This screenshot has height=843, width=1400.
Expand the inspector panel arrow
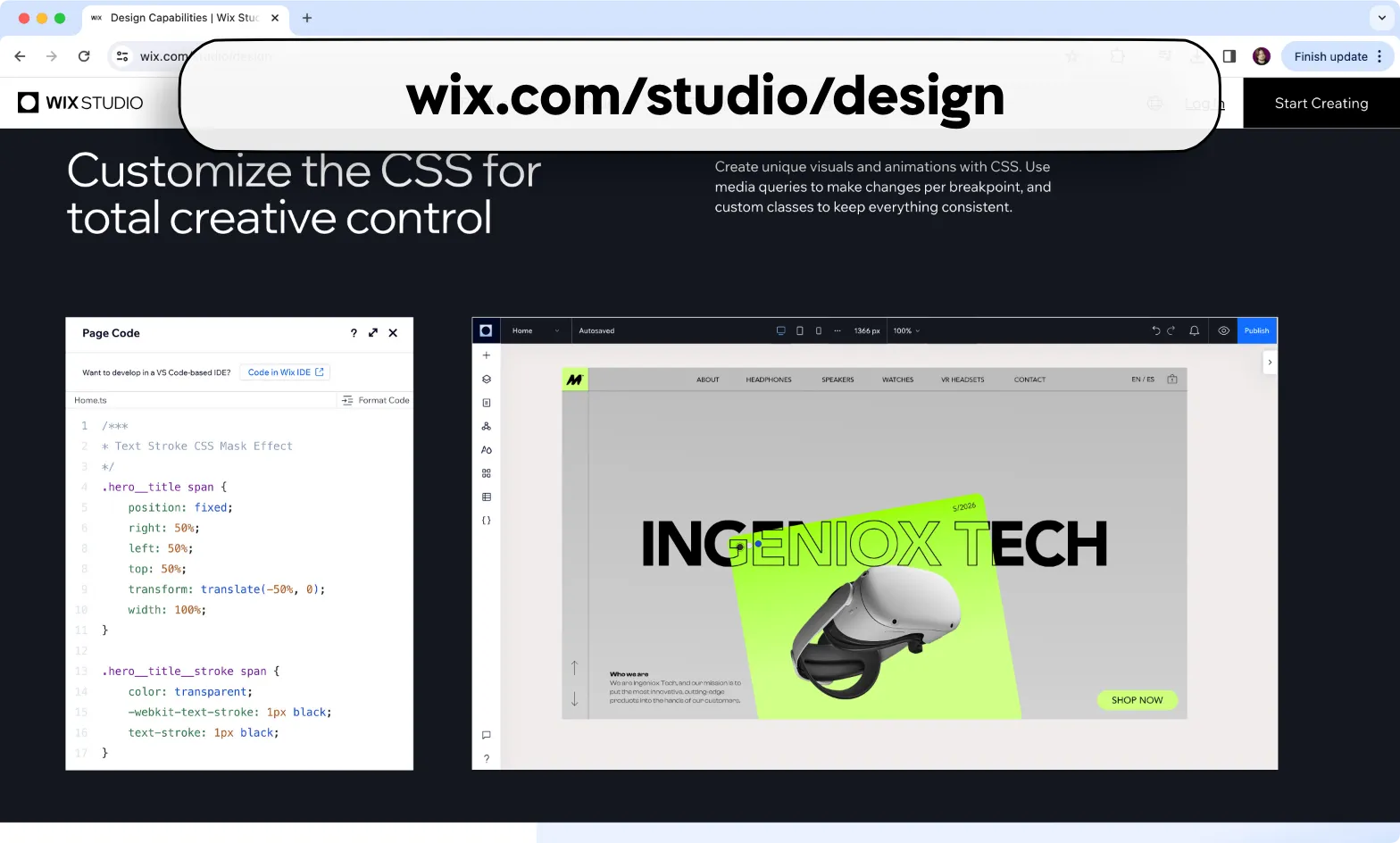click(x=1270, y=363)
